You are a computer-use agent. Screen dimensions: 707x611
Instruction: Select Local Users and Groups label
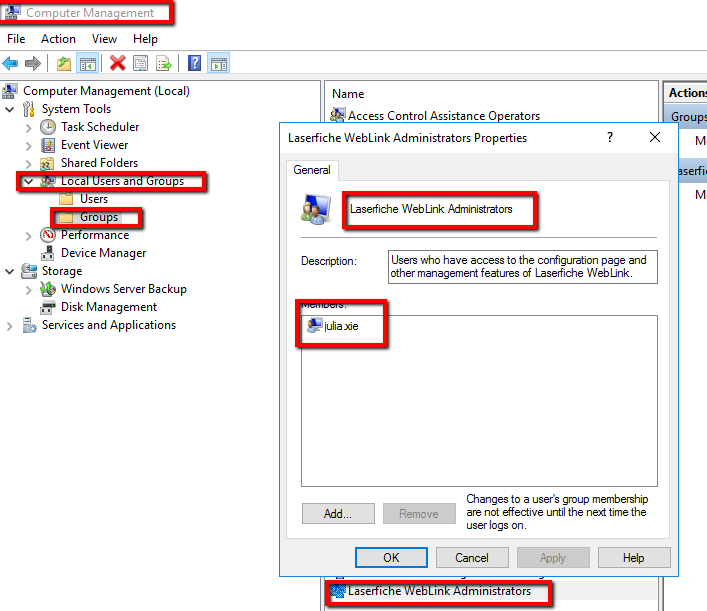(x=123, y=181)
